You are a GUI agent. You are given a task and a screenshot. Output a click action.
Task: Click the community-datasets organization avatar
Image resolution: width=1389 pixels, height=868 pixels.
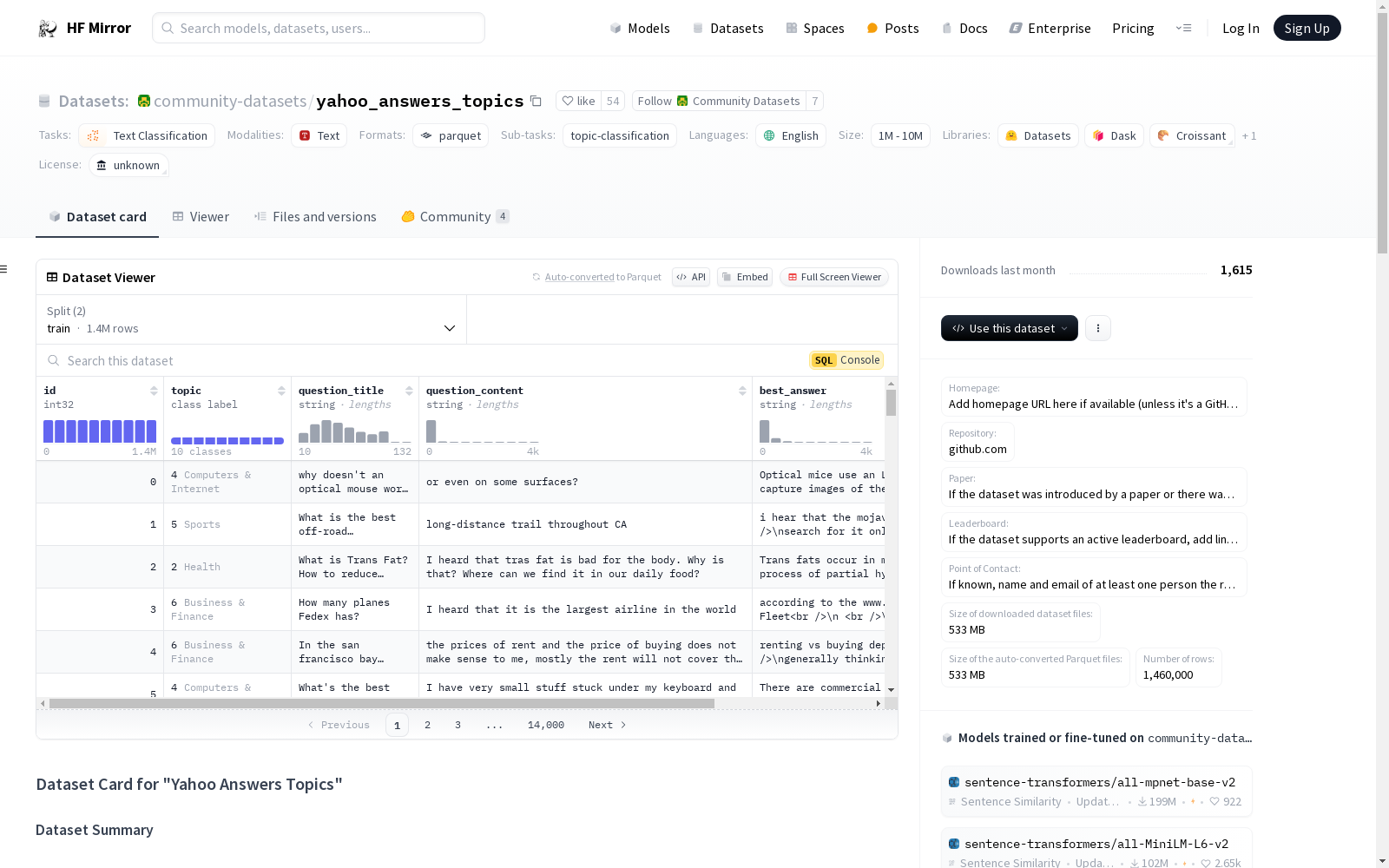(x=144, y=101)
